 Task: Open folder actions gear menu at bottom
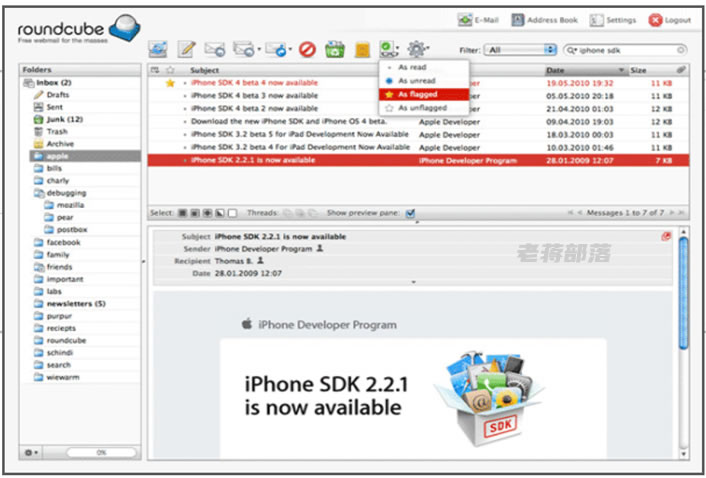(31, 452)
